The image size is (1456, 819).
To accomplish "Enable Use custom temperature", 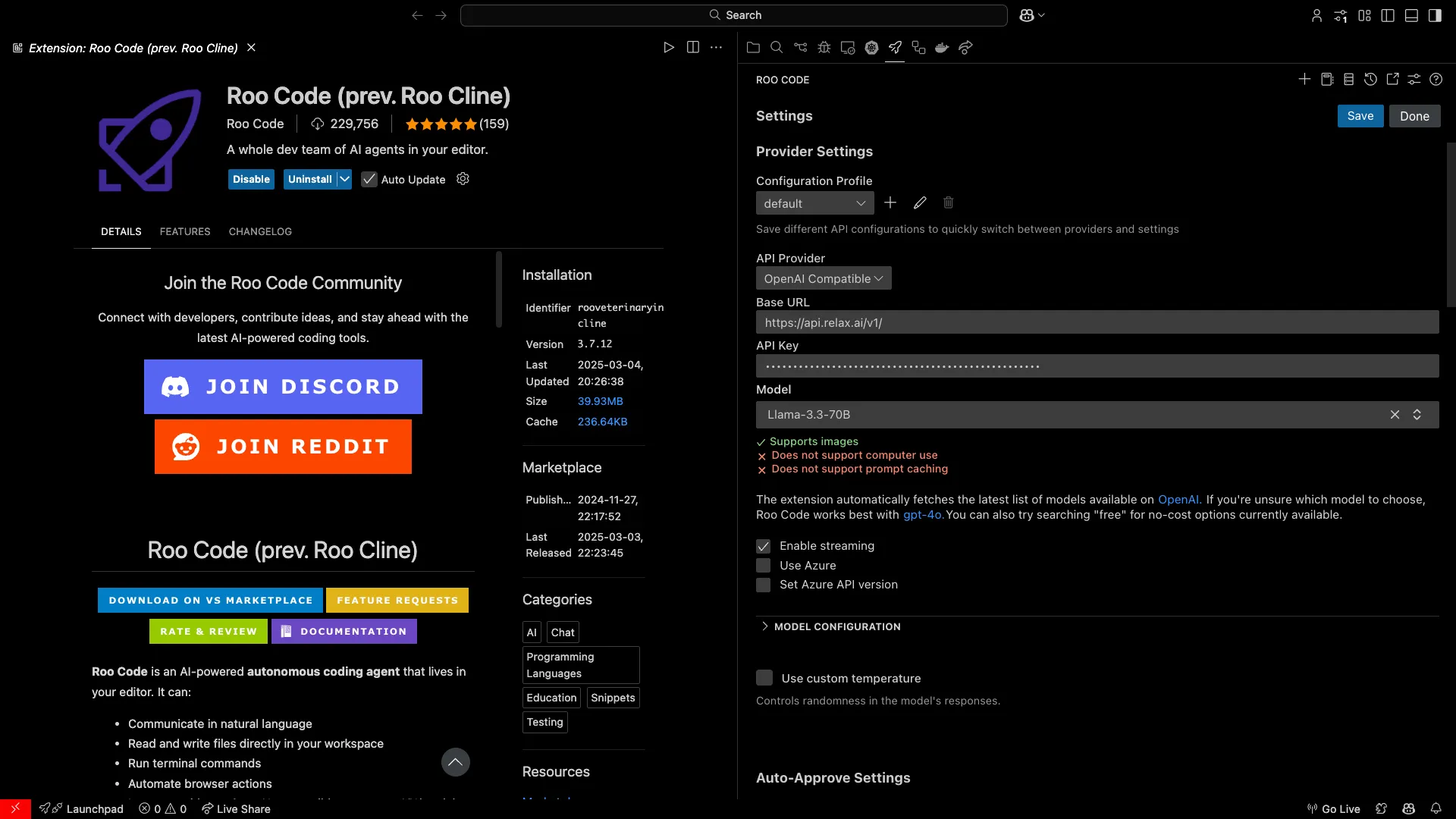I will (764, 678).
